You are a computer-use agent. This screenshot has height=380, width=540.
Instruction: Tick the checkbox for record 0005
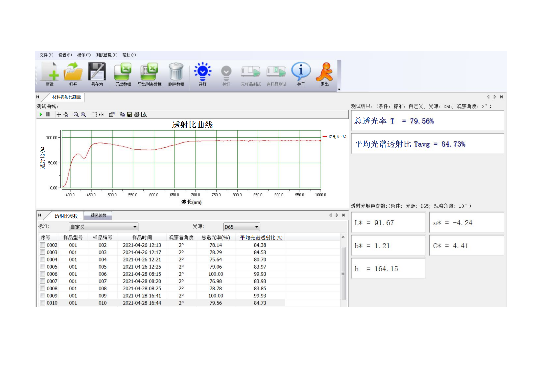pos(42,267)
